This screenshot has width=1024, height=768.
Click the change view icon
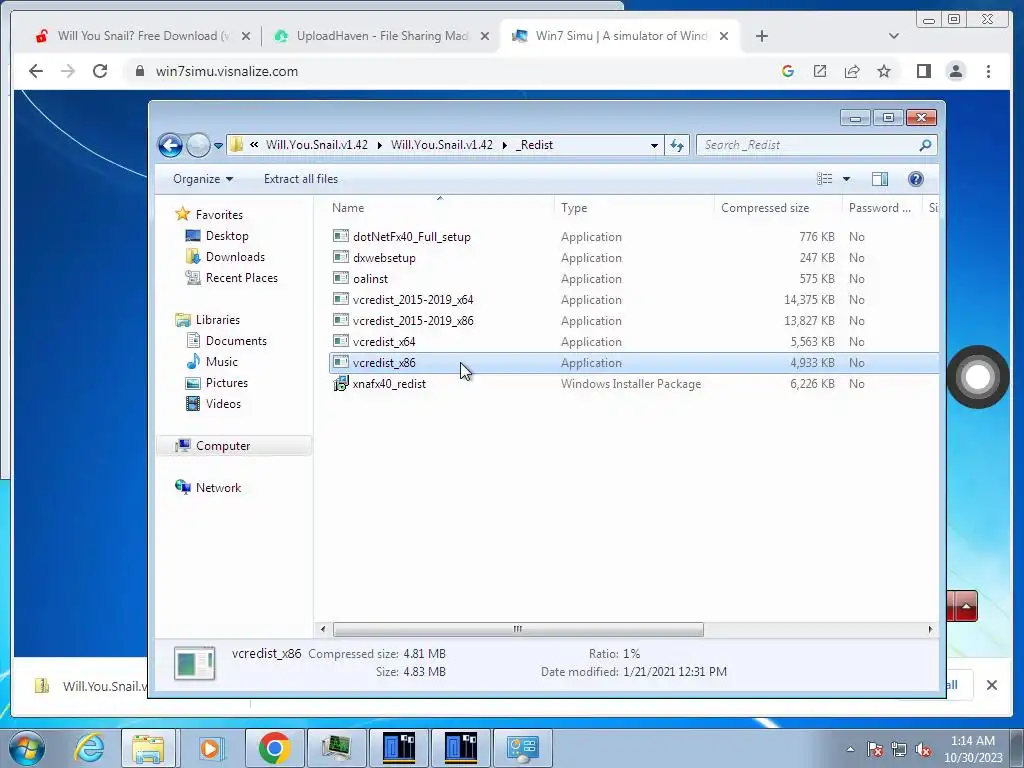[825, 179]
